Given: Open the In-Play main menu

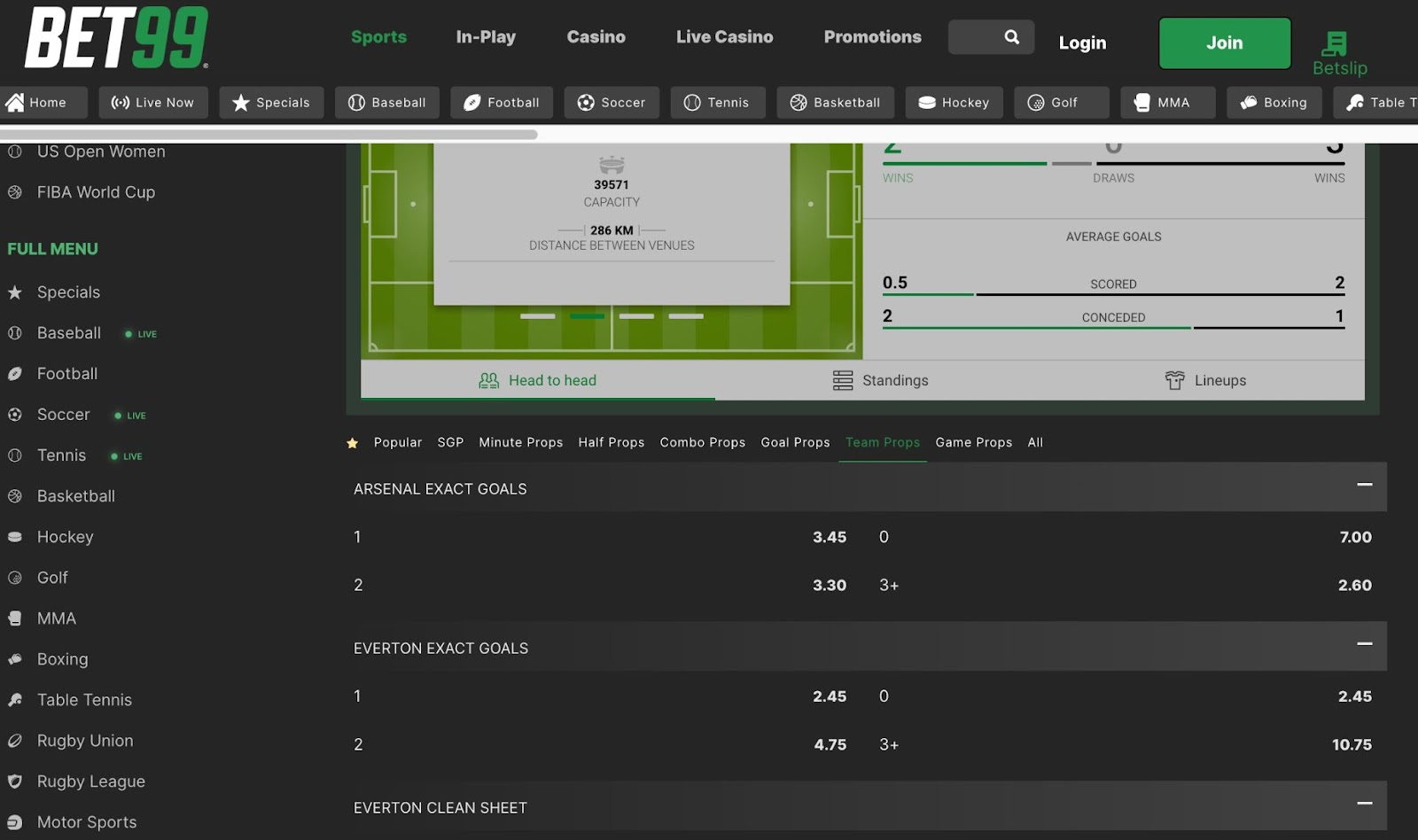Looking at the screenshot, I should [486, 37].
